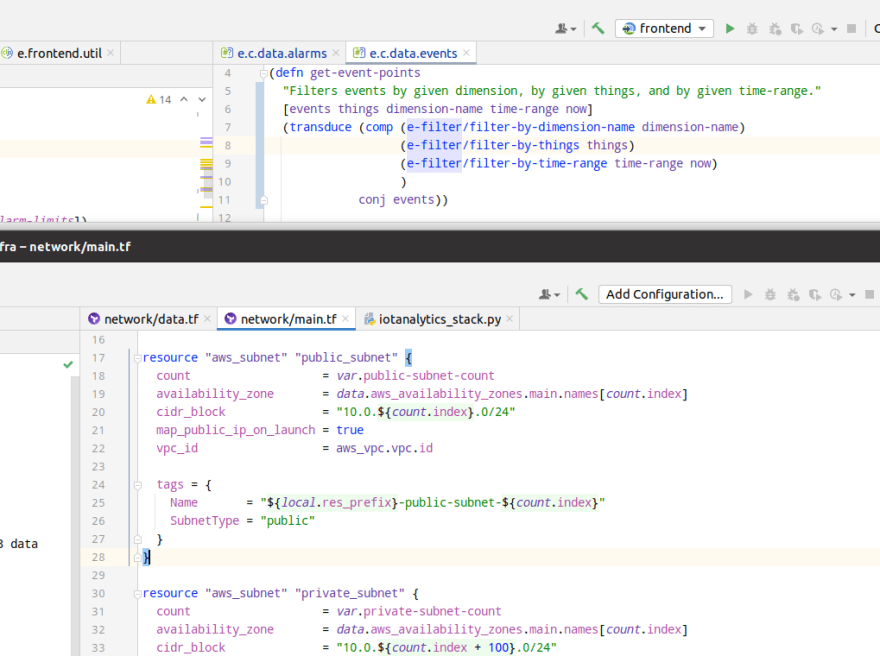Click the 'data' item in the left panel

pos(24,544)
